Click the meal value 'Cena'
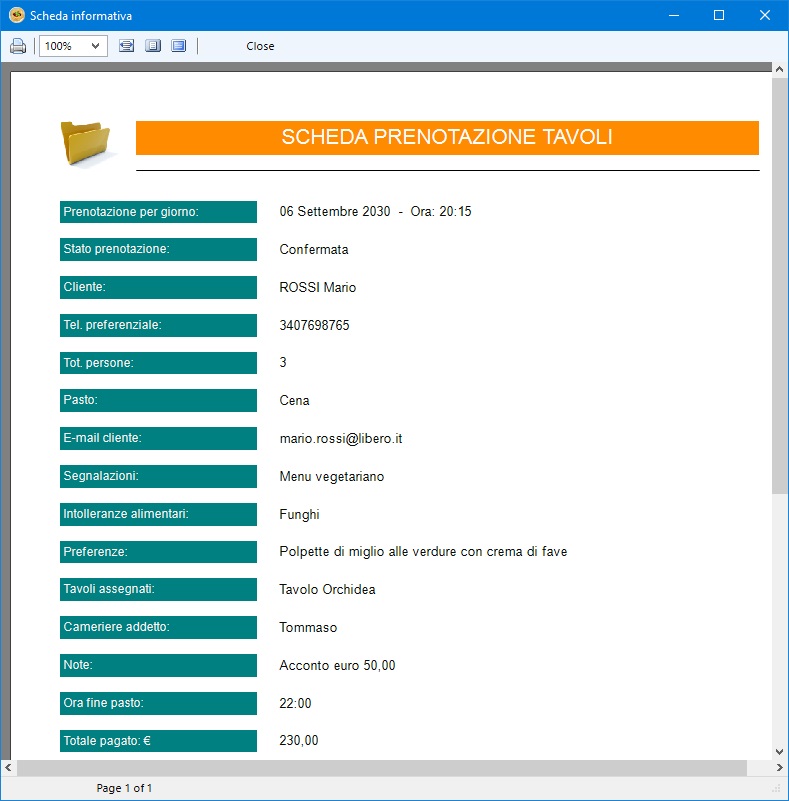This screenshot has height=801, width=789. [x=294, y=400]
